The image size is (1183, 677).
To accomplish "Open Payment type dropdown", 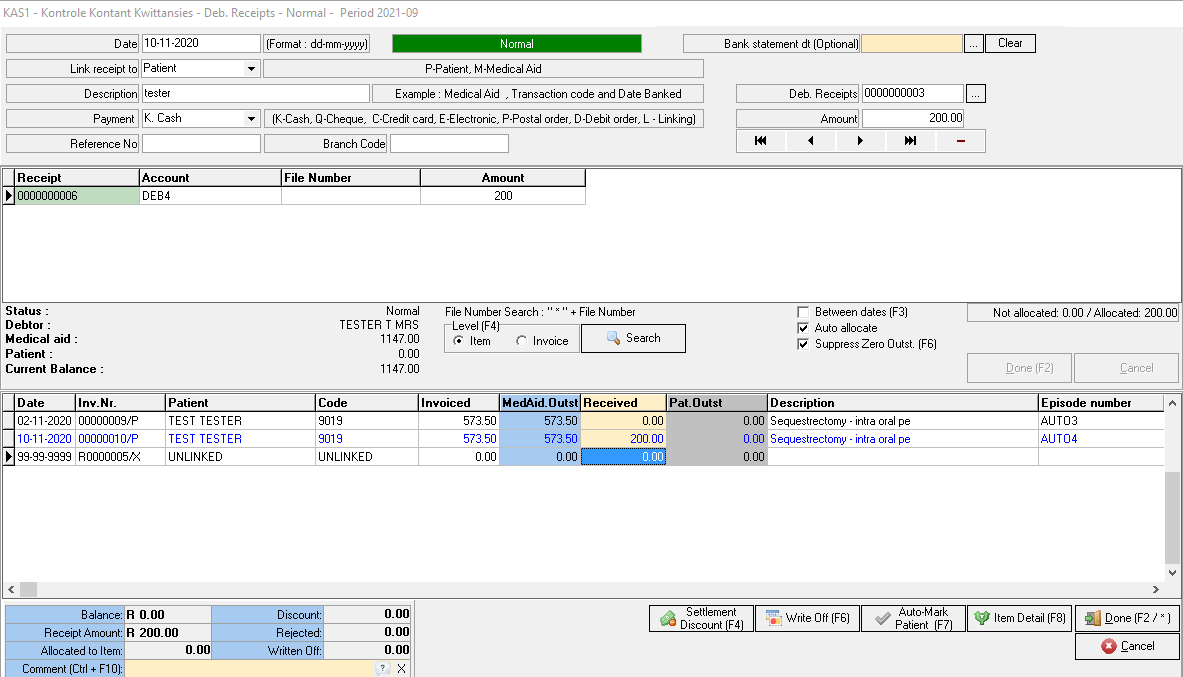I will [x=251, y=118].
